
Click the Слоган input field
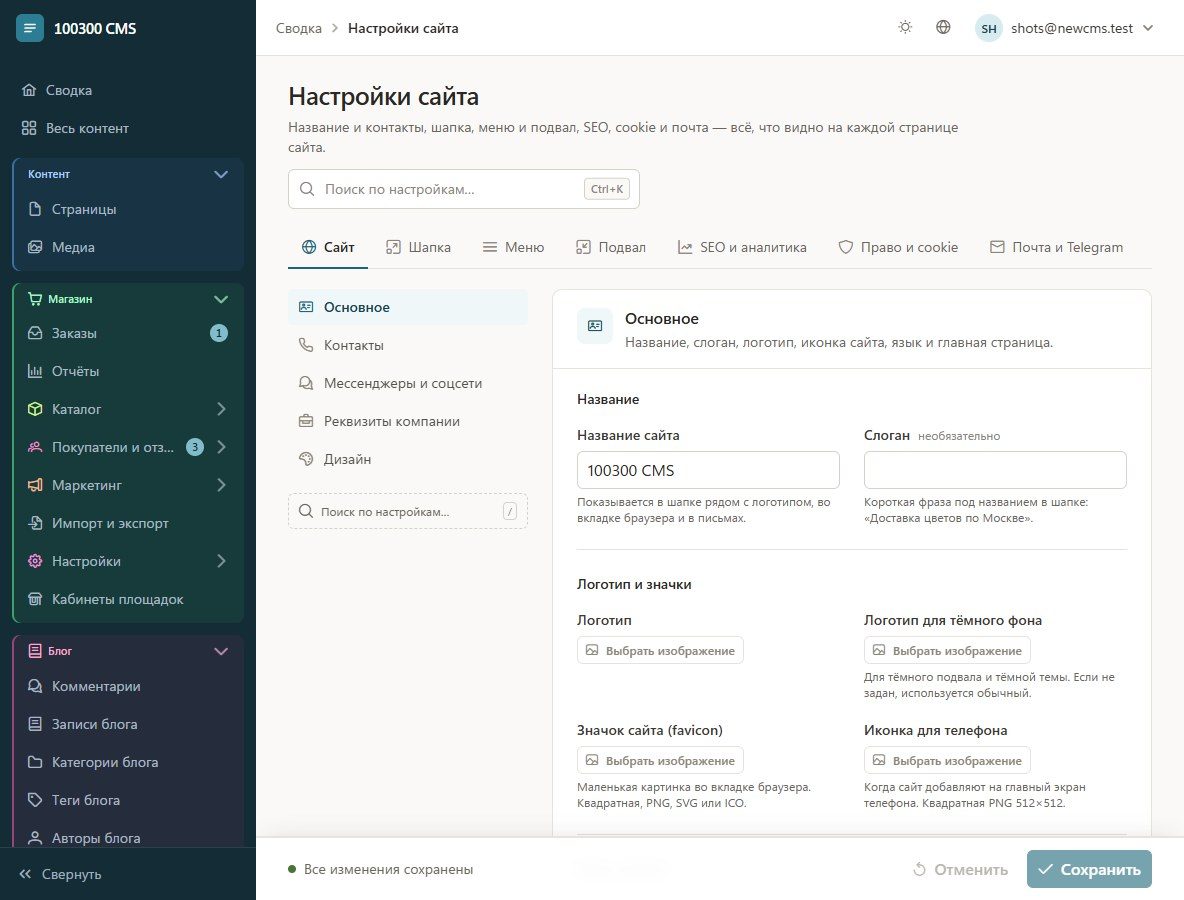995,470
